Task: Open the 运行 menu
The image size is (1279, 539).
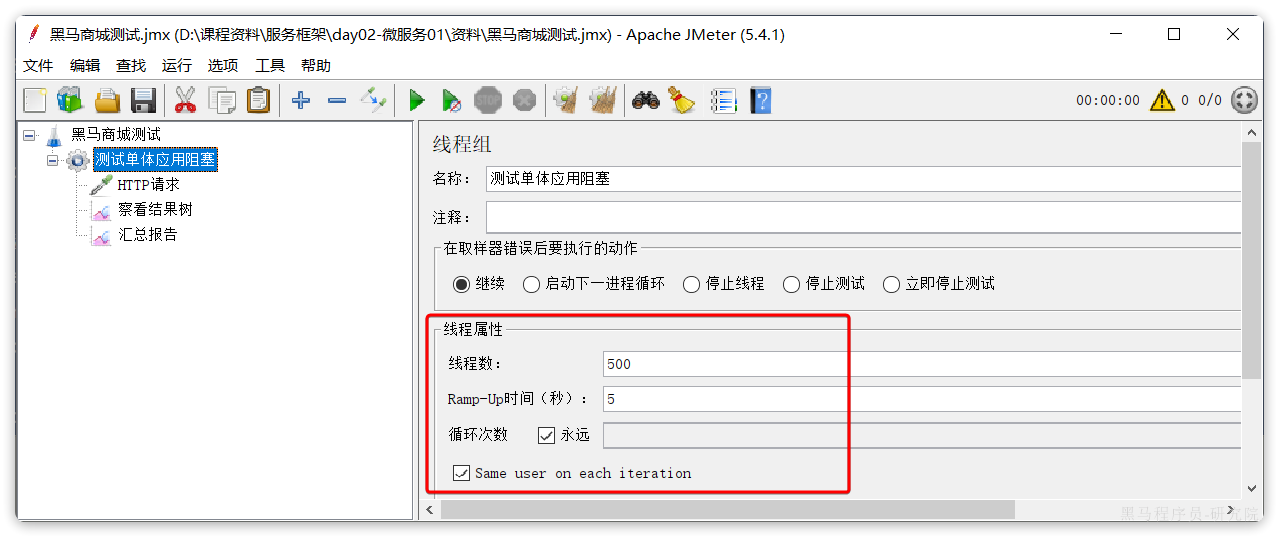Action: click(176, 65)
